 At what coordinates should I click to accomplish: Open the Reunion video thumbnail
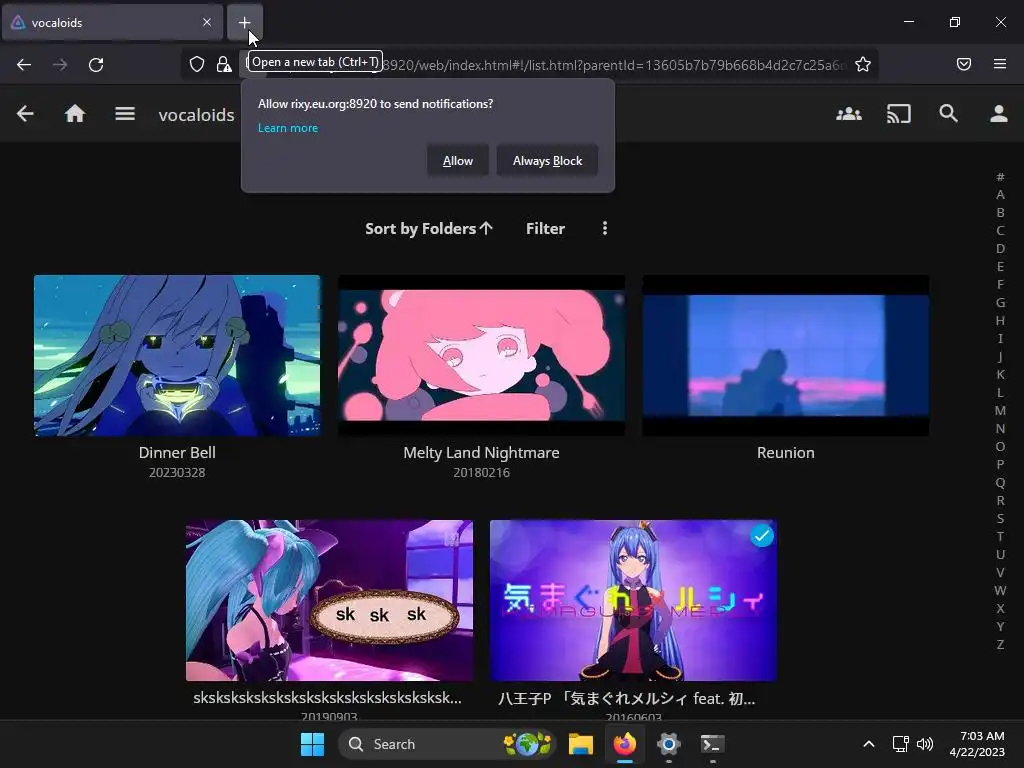786,355
